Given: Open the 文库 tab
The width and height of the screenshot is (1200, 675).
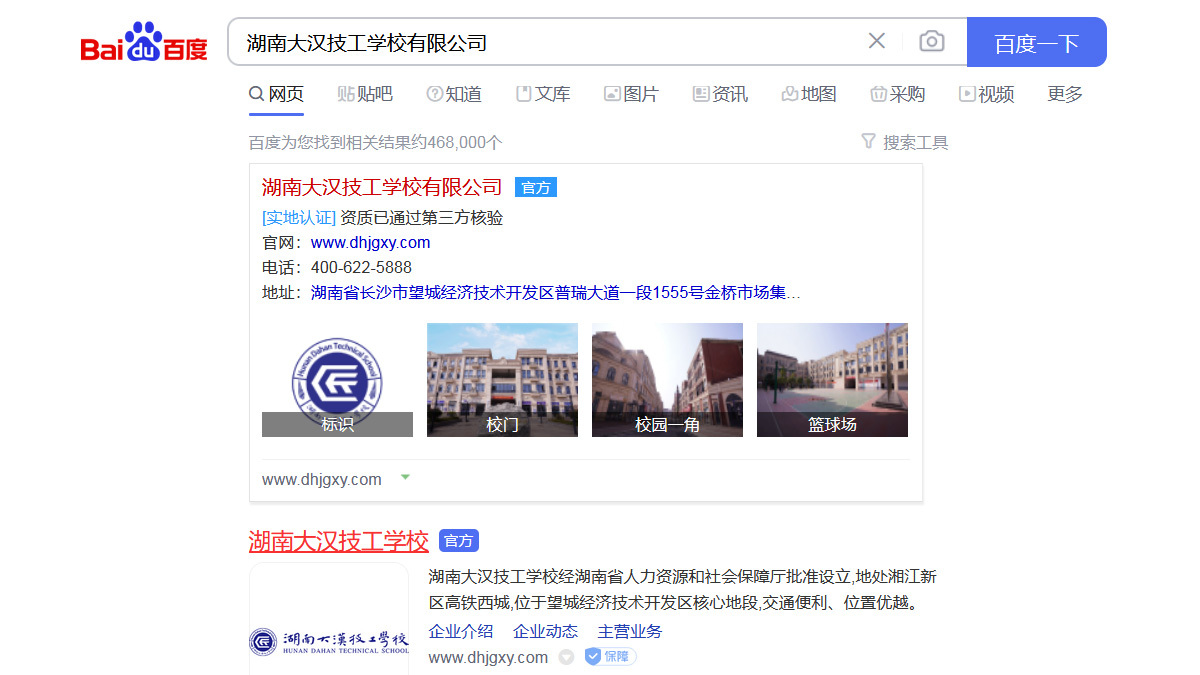Looking at the screenshot, I should [543, 94].
